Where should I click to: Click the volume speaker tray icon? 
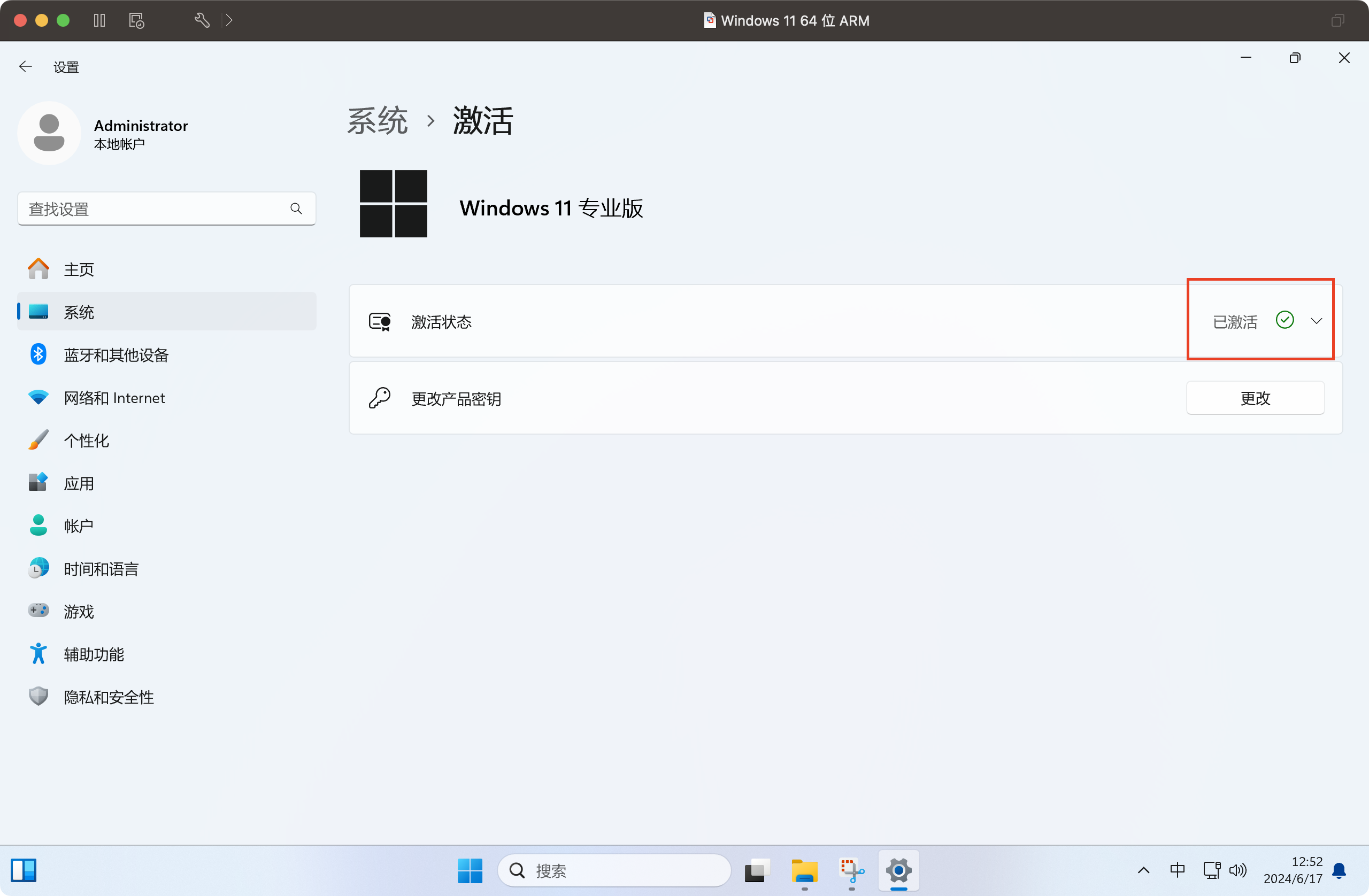click(x=1238, y=871)
